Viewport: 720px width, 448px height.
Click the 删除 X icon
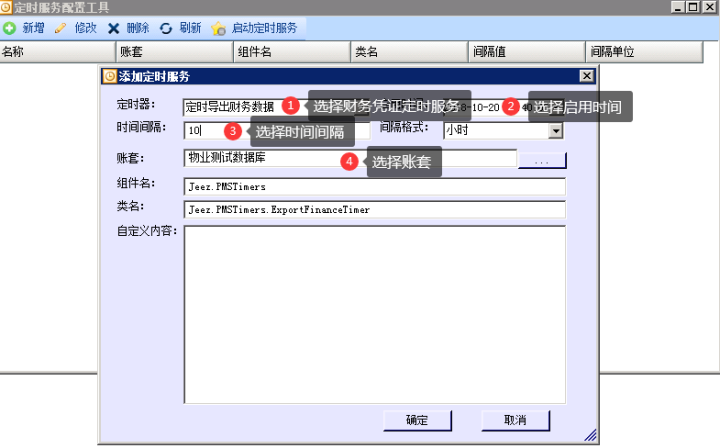tap(113, 28)
